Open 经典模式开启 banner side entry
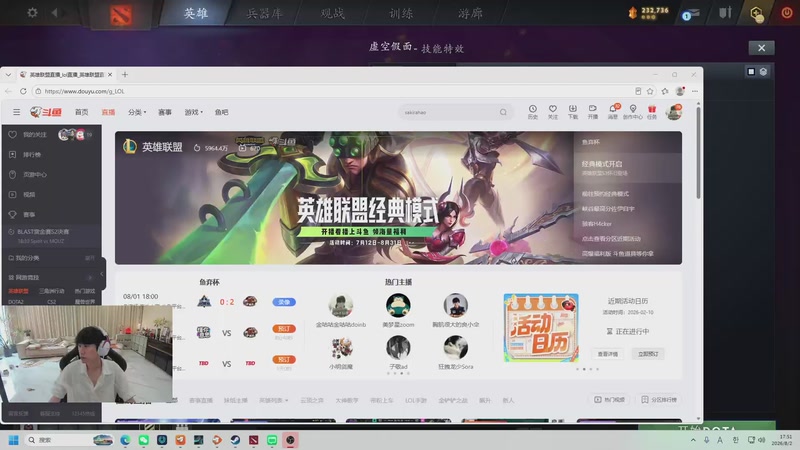800x450 pixels. click(628, 167)
